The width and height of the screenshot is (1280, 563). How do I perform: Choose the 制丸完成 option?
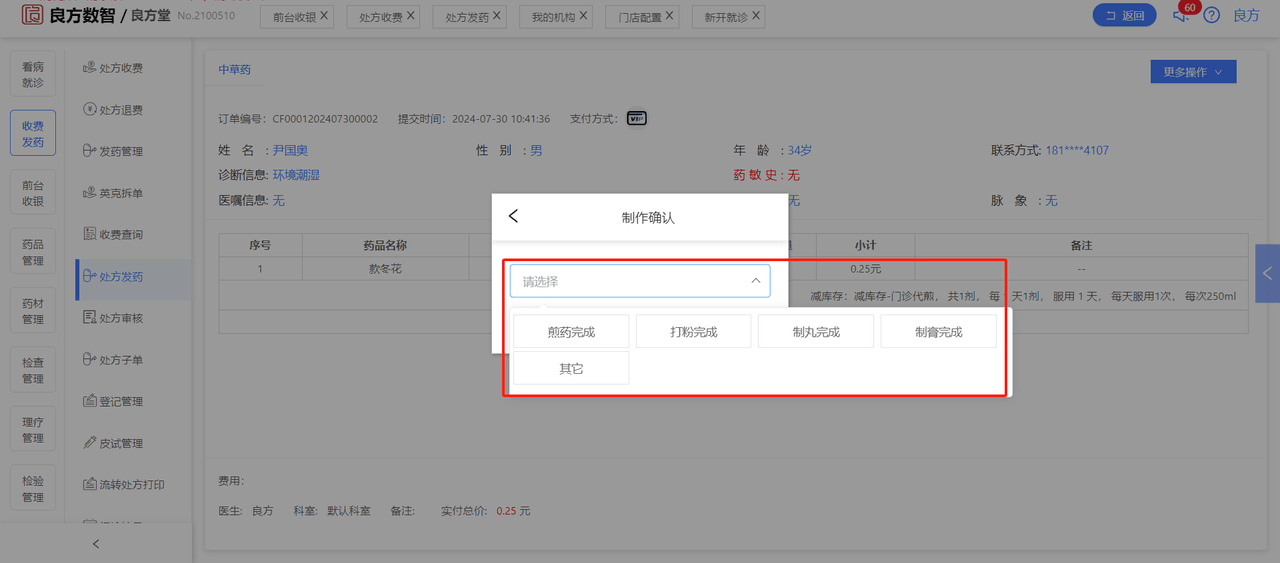coord(816,332)
